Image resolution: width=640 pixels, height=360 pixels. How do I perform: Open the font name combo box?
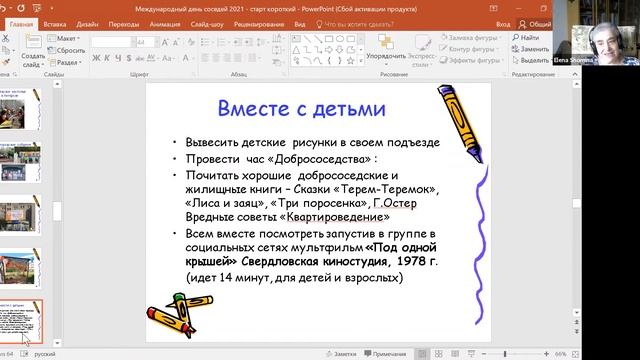(x=113, y=42)
